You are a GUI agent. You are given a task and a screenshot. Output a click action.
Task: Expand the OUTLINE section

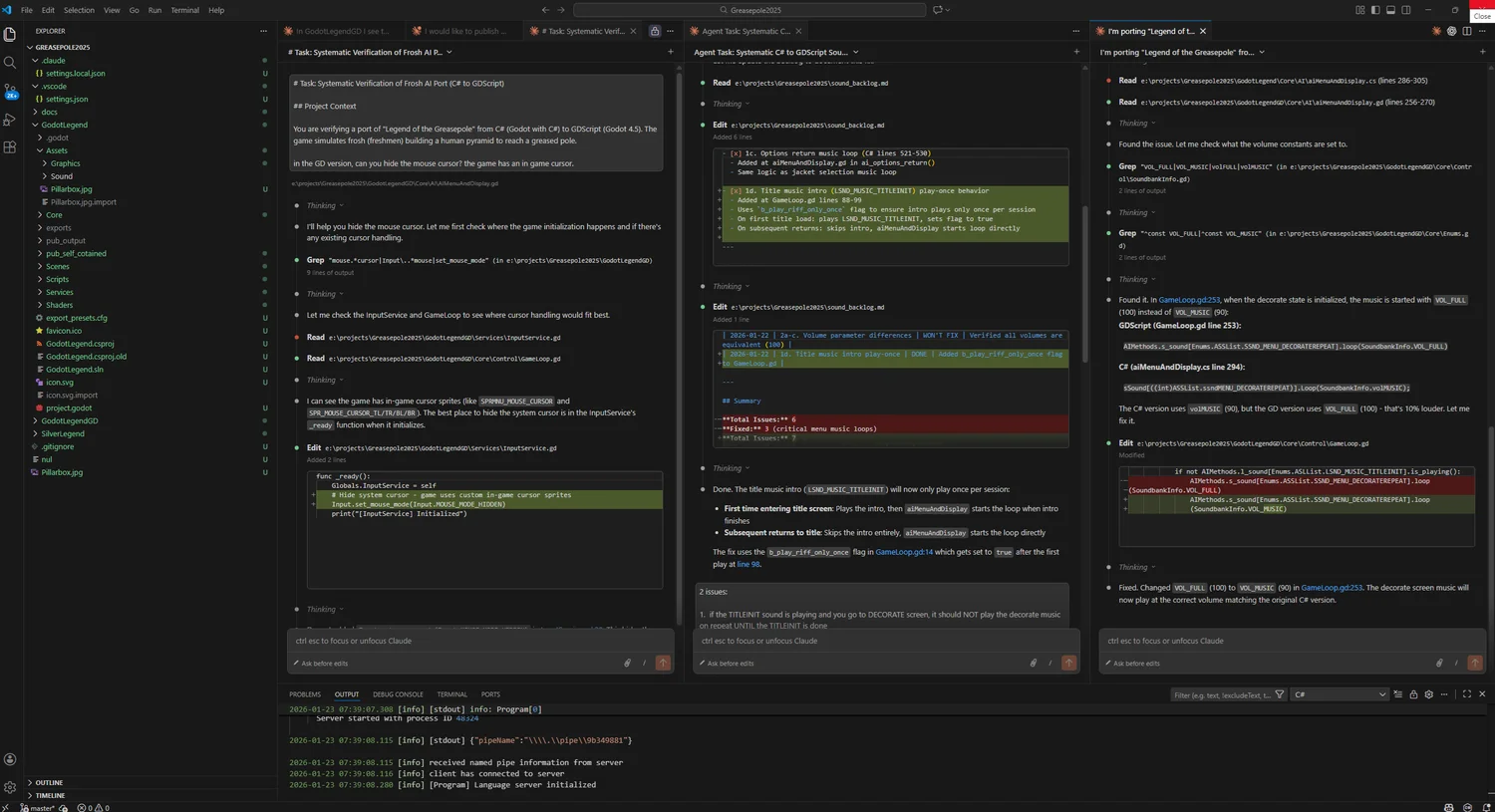coord(48,783)
